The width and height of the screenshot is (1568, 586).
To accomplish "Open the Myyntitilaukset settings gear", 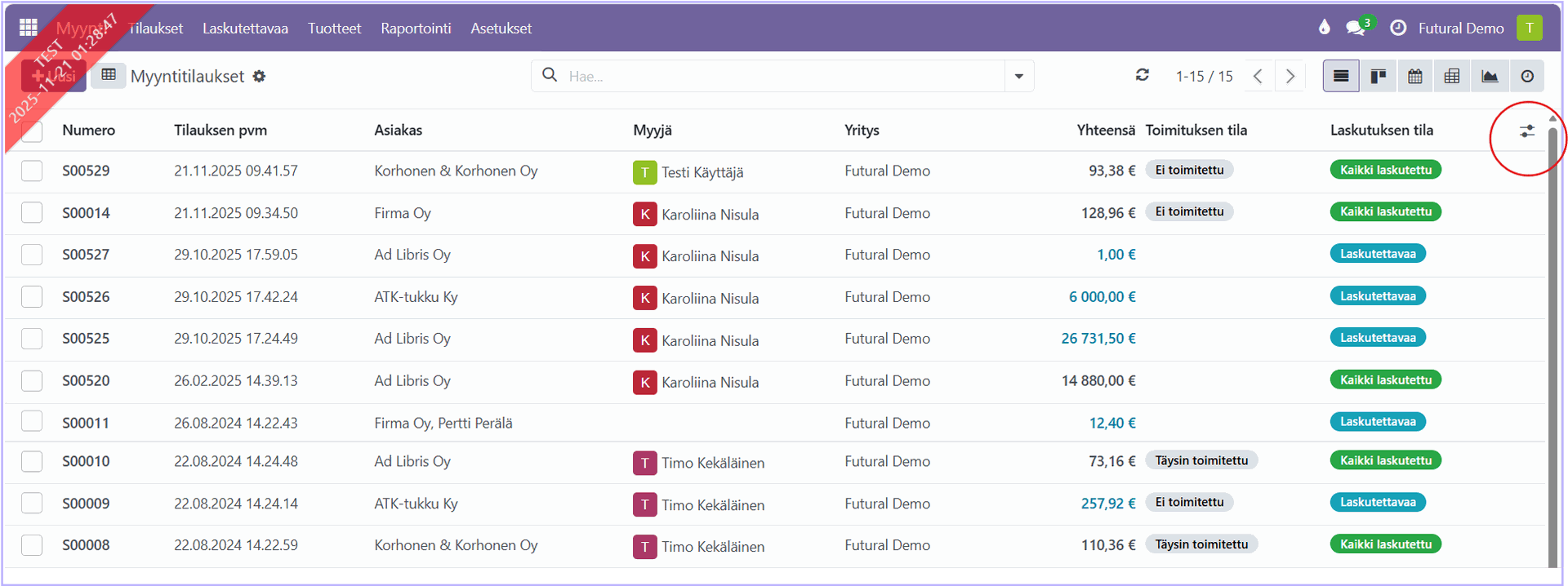I will (x=260, y=76).
